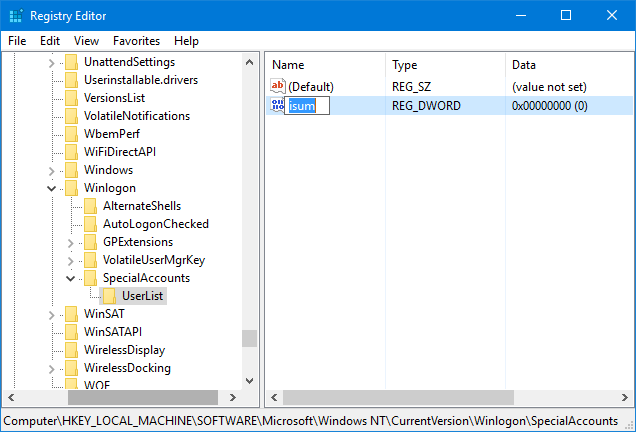This screenshot has height=432, width=636.
Task: Expand the WinSAT tree node
Action: pos(51,314)
